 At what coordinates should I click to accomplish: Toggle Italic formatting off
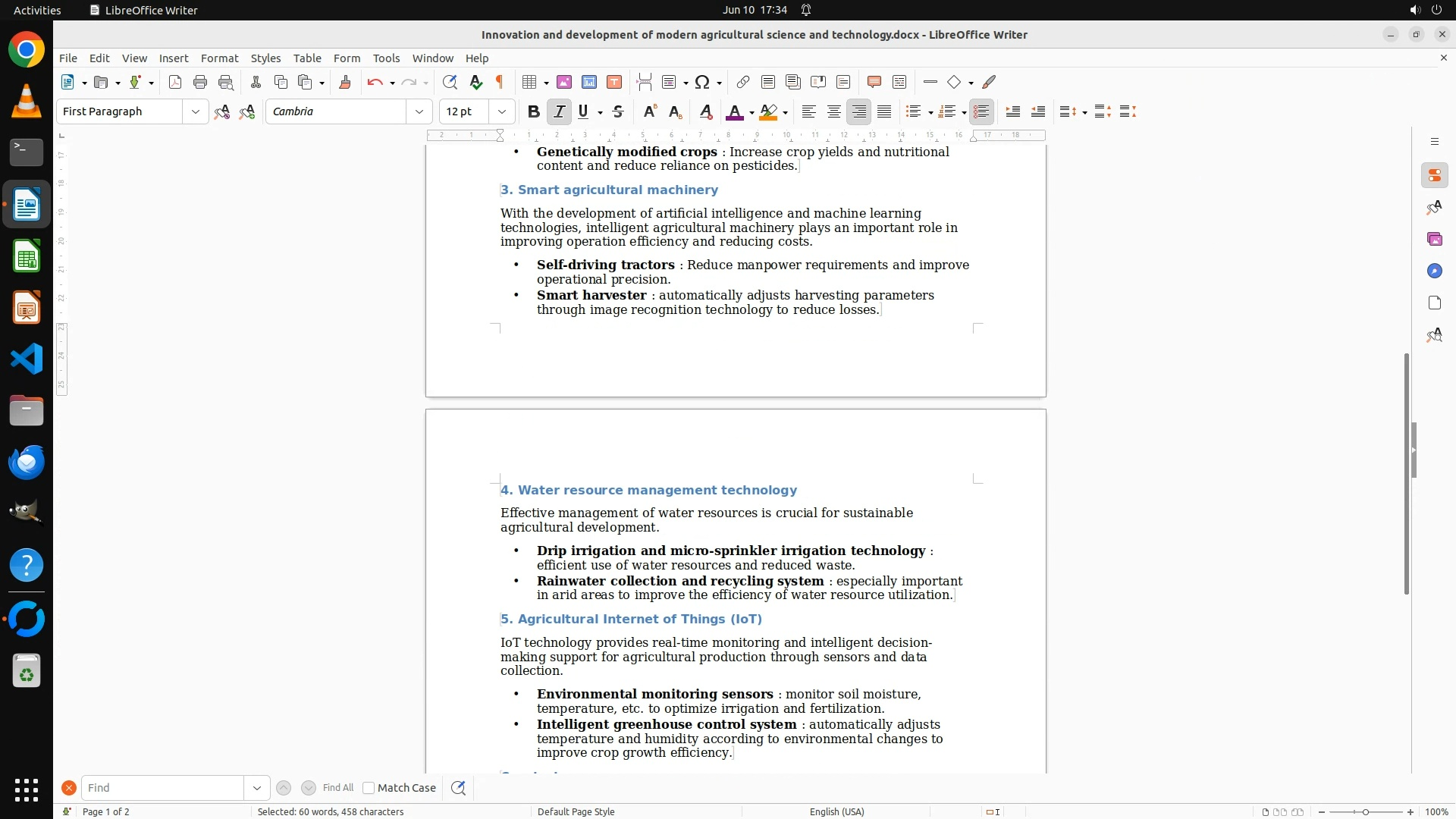point(559,112)
